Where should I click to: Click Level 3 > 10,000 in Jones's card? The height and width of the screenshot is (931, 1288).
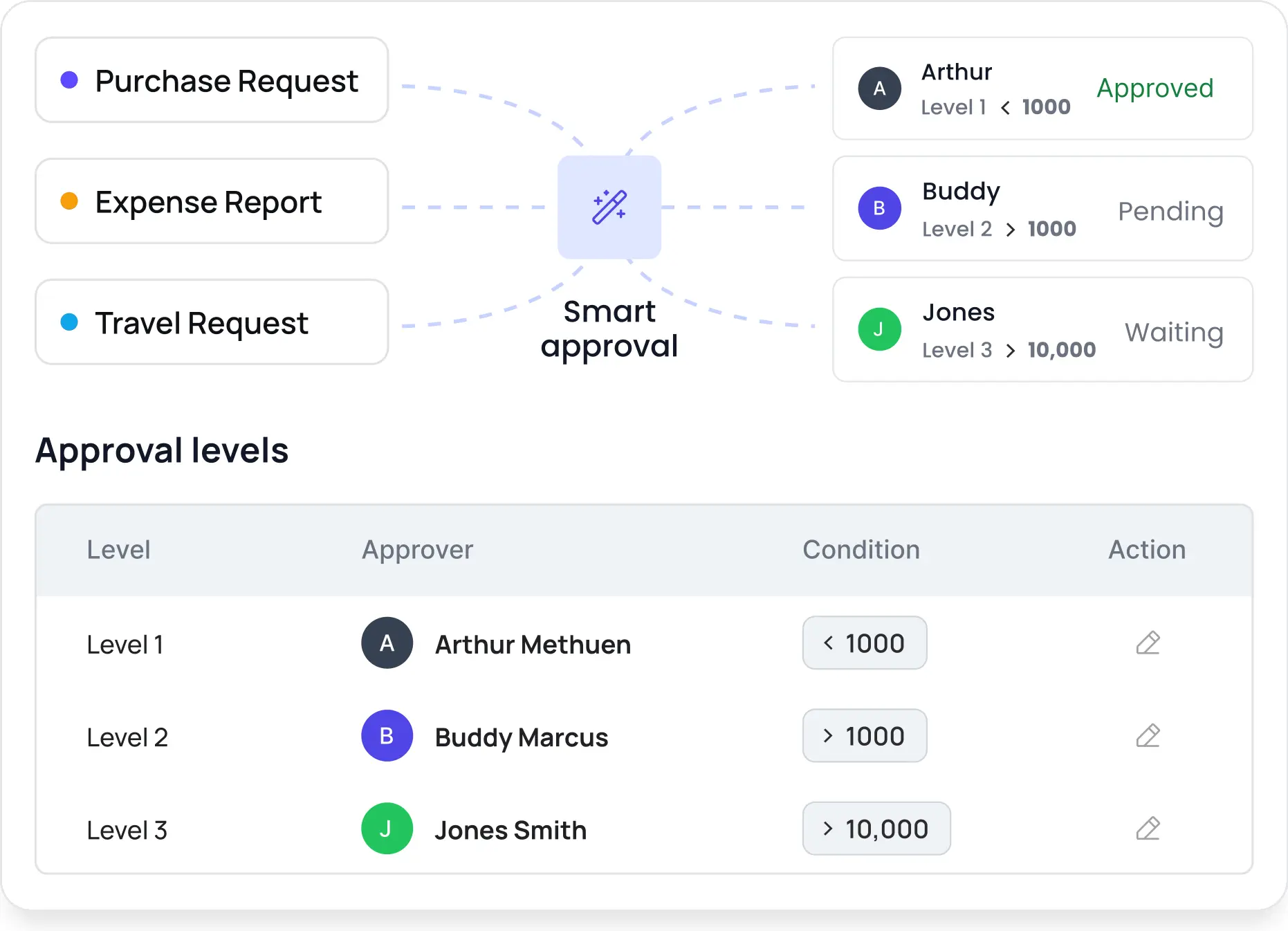pyautogui.click(x=1009, y=350)
